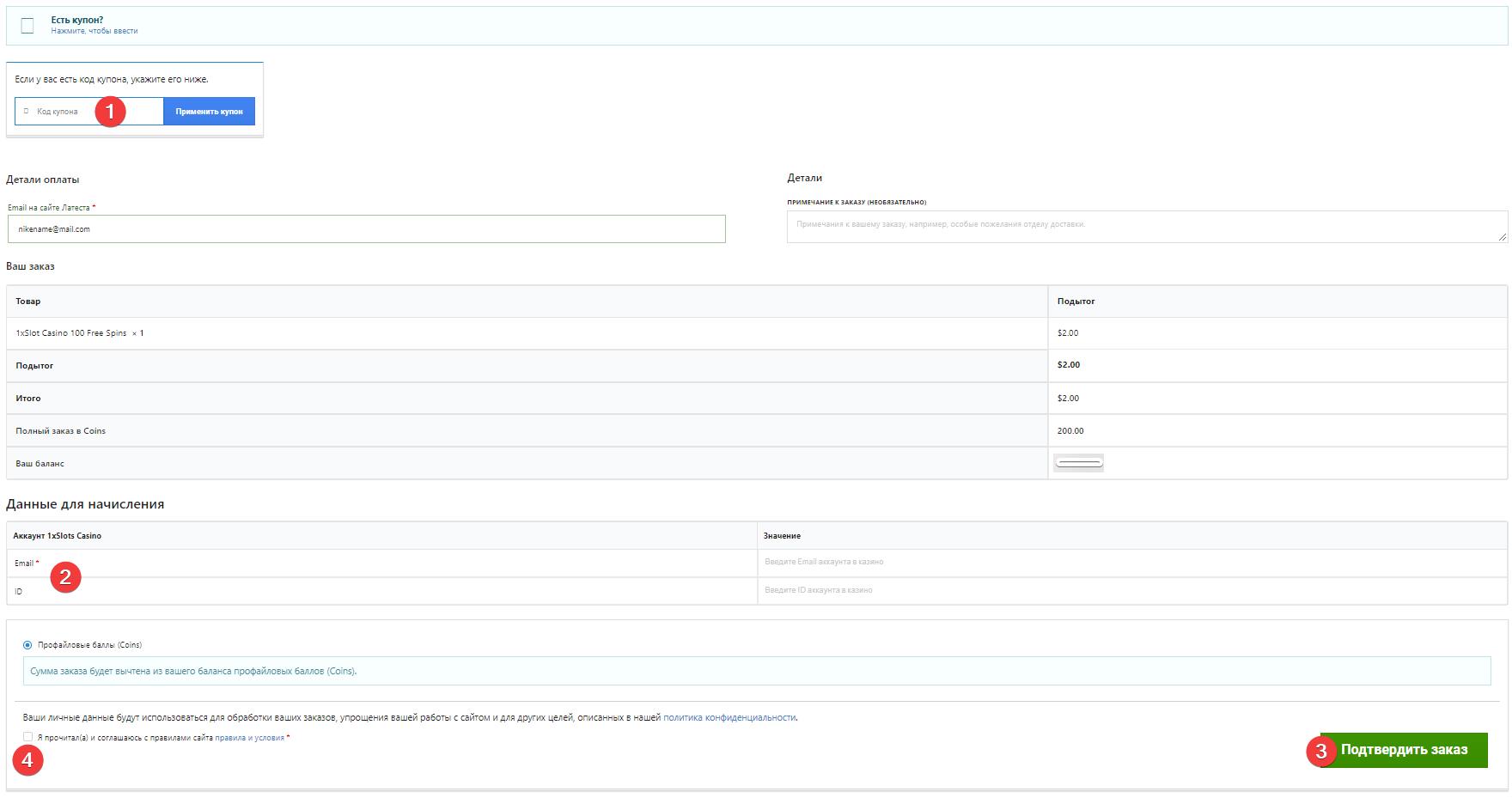The image size is (1512, 798).
Task: Click the "Есть купон?" heading toggle
Action: [x=76, y=20]
